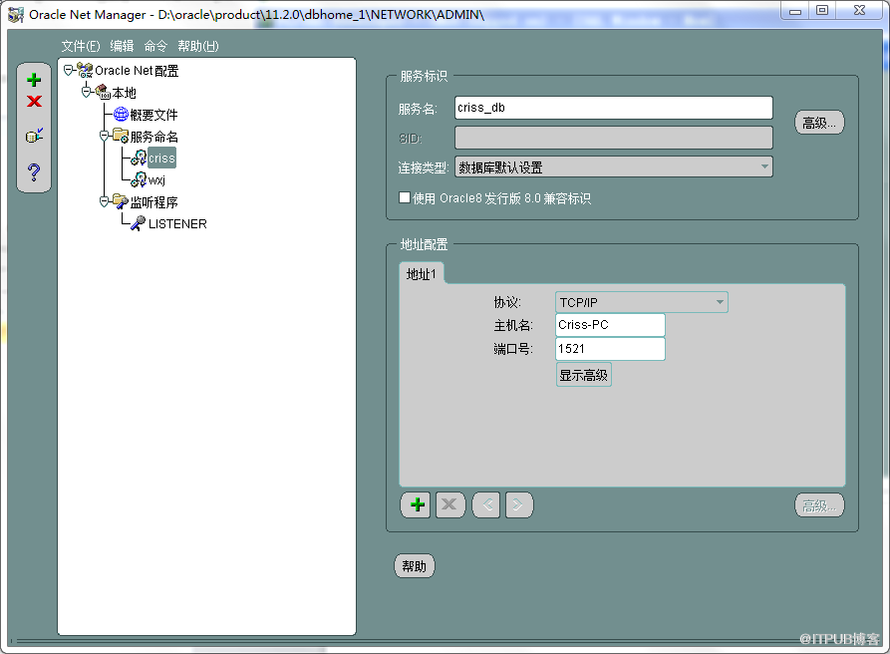Minimize the Oracle Net Manager window
The height and width of the screenshot is (654, 890).
coord(795,10)
